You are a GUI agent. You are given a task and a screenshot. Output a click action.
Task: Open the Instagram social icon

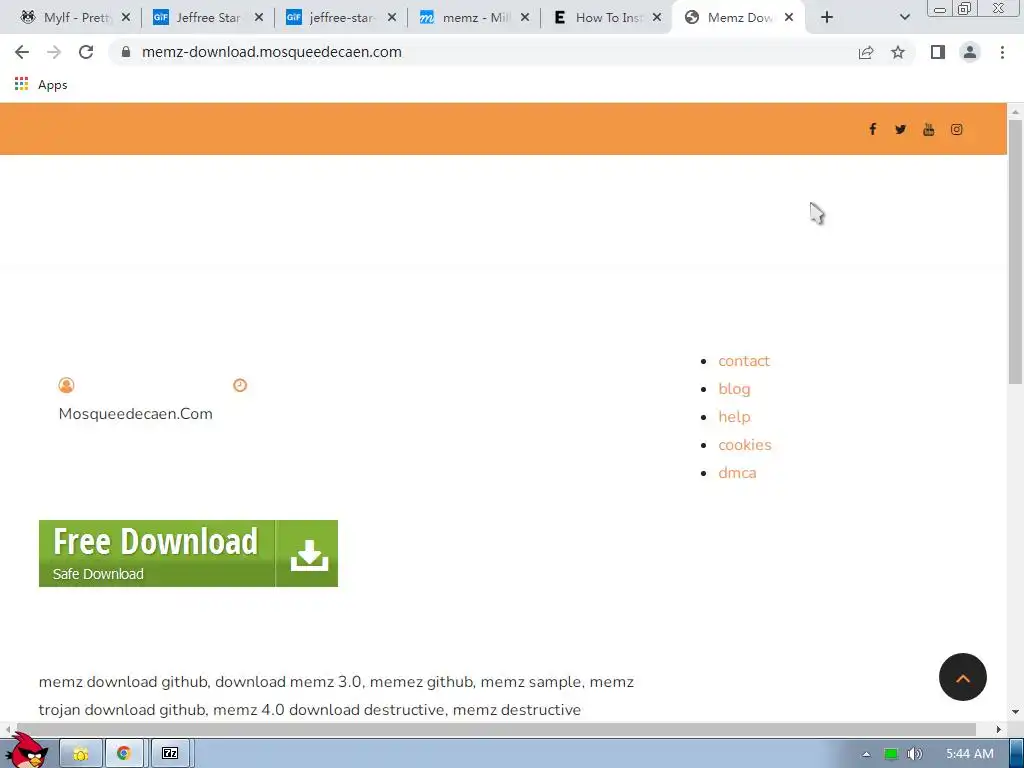click(957, 129)
